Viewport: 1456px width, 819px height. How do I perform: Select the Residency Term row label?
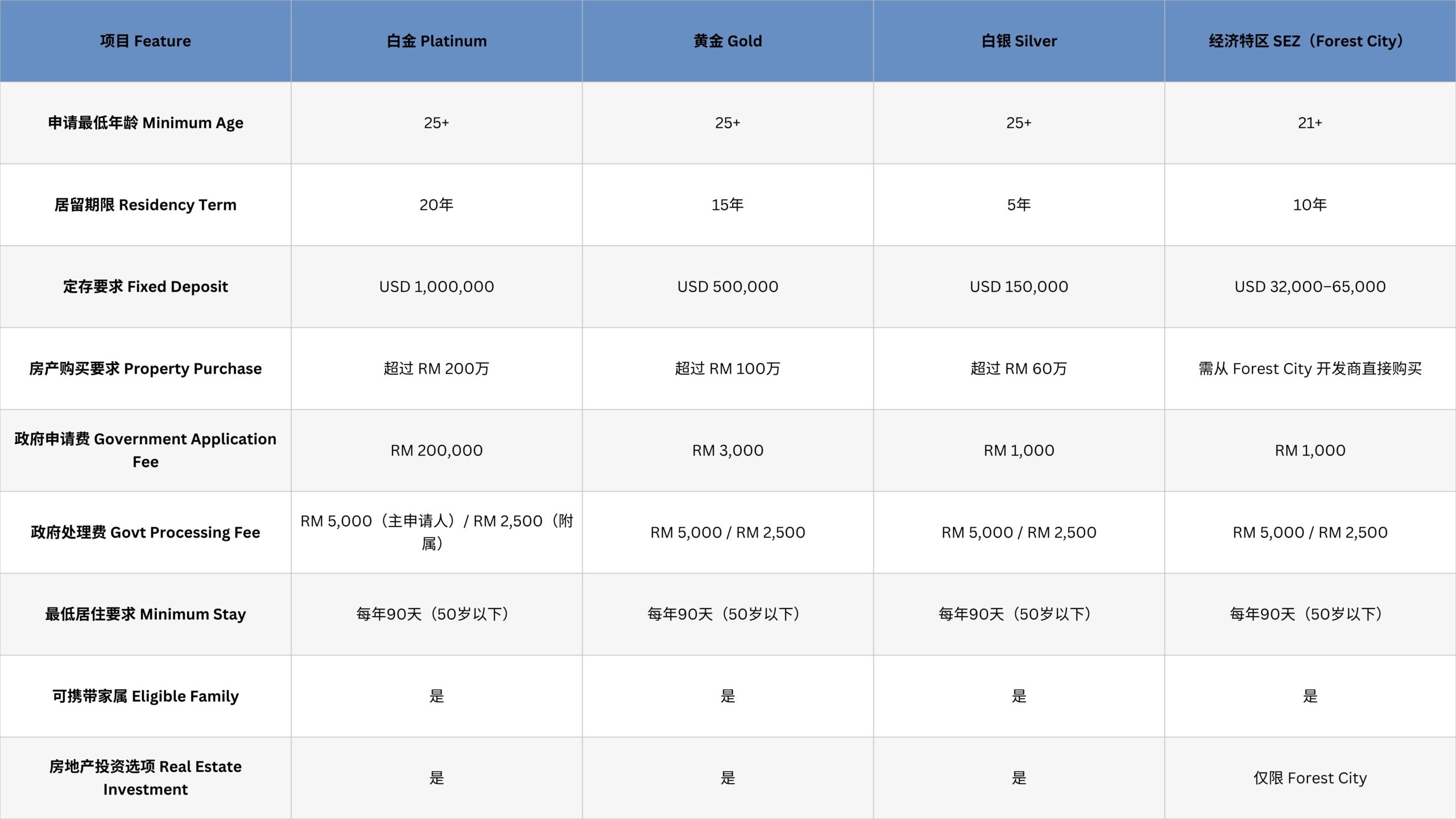(x=145, y=205)
